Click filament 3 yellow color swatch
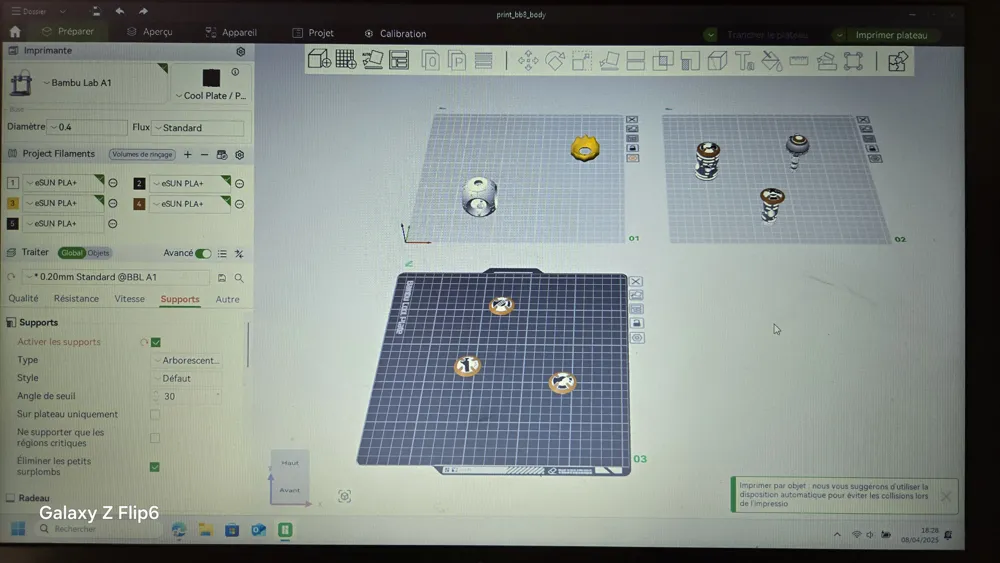This screenshot has width=1000, height=563. click(x=12, y=203)
